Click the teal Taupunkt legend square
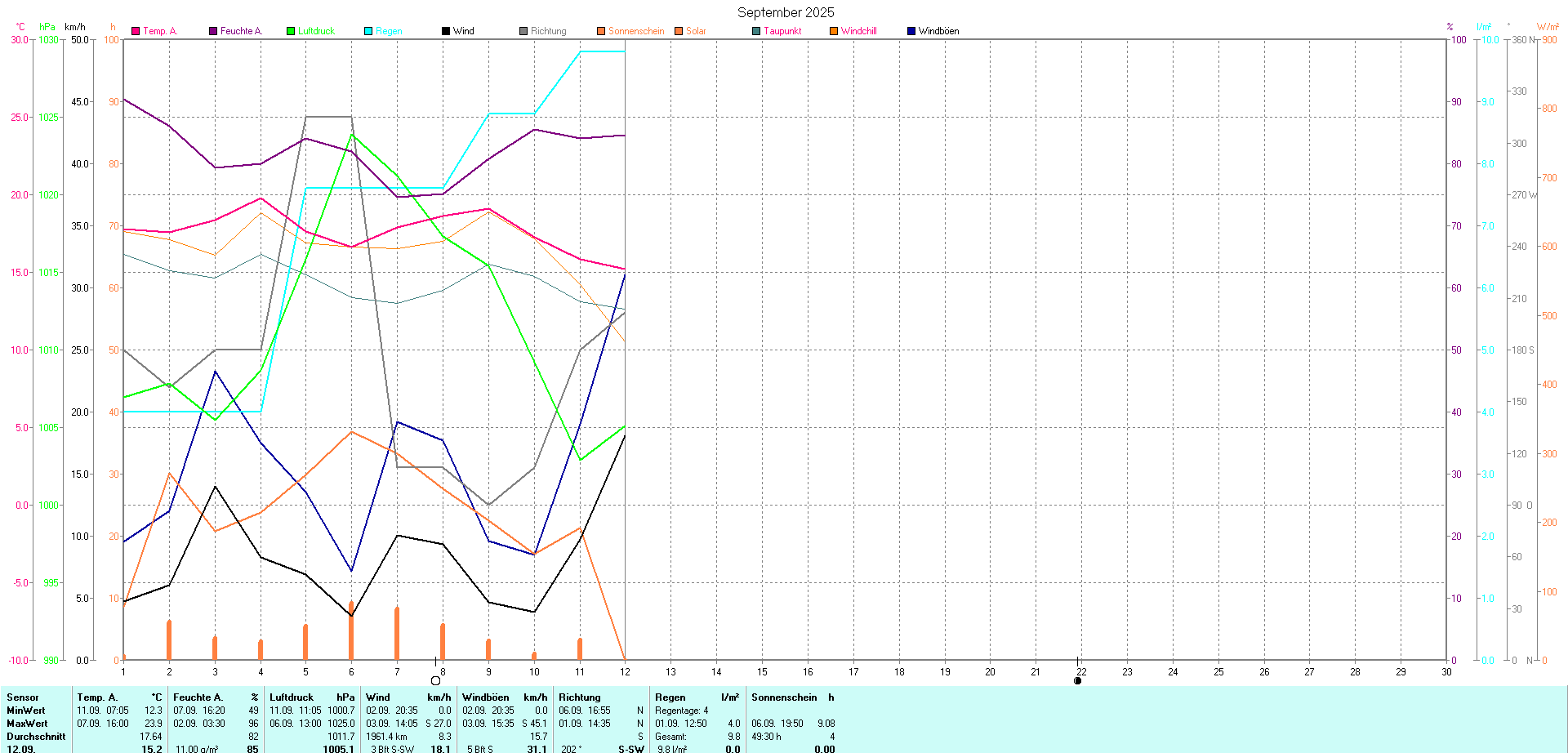 pos(756,31)
